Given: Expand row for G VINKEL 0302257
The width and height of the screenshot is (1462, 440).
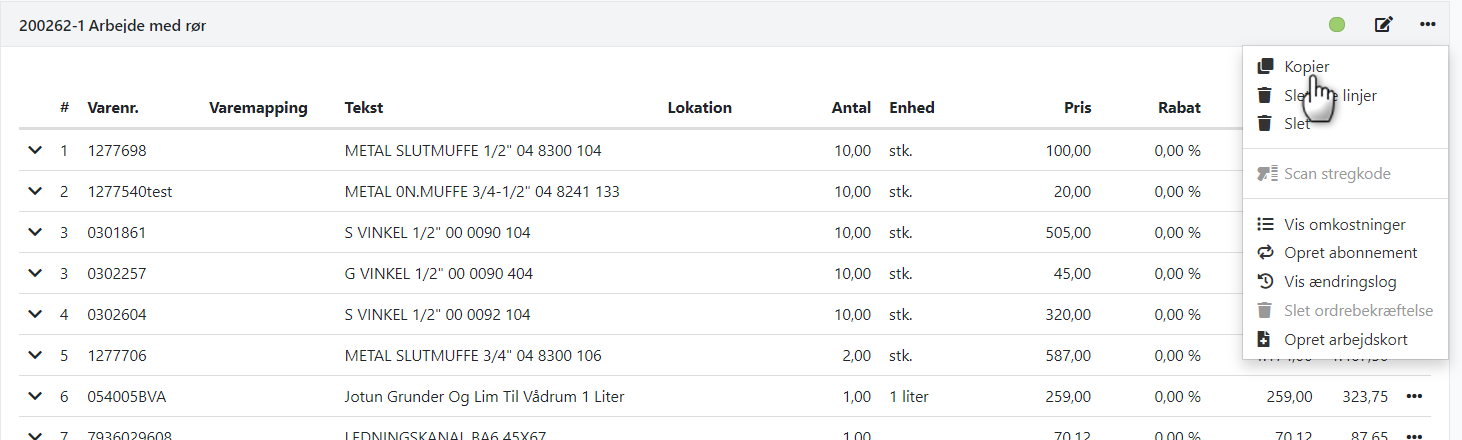Looking at the screenshot, I should (35, 274).
